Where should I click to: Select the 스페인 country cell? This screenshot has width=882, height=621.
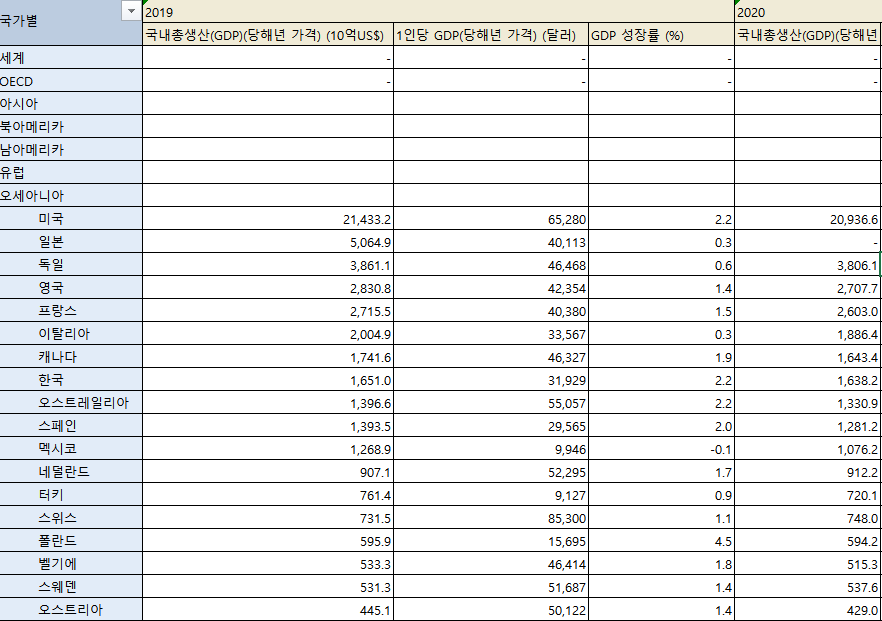[x=71, y=426]
